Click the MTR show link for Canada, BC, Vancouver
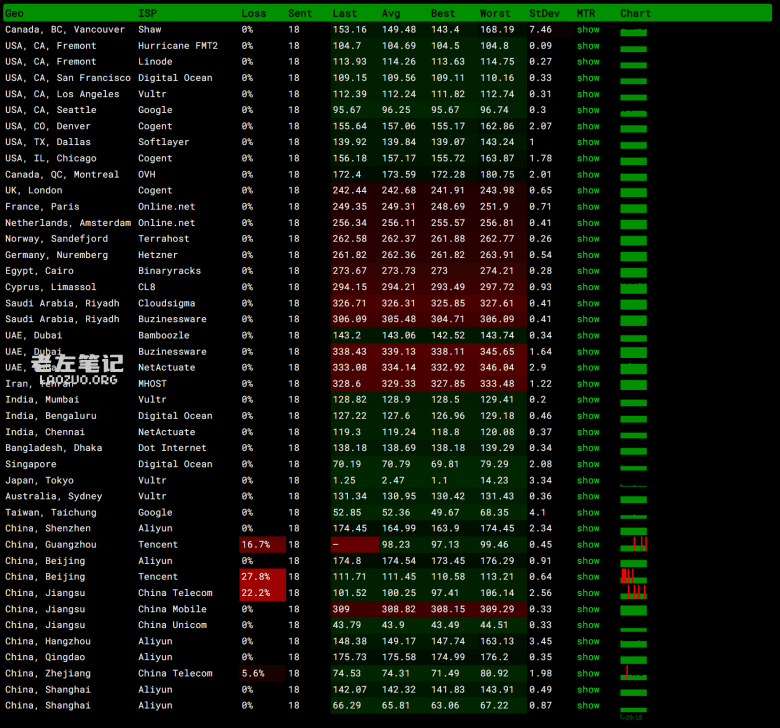The image size is (780, 728). 588,30
